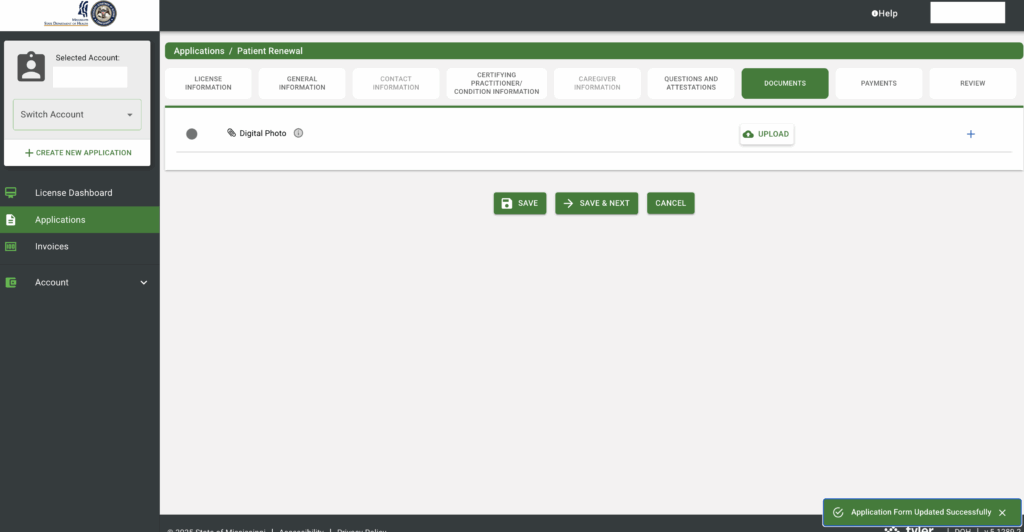Screen dimensions: 1024x532
Task: Click the gray status circle for Digital Photo
Action: [x=192, y=134]
